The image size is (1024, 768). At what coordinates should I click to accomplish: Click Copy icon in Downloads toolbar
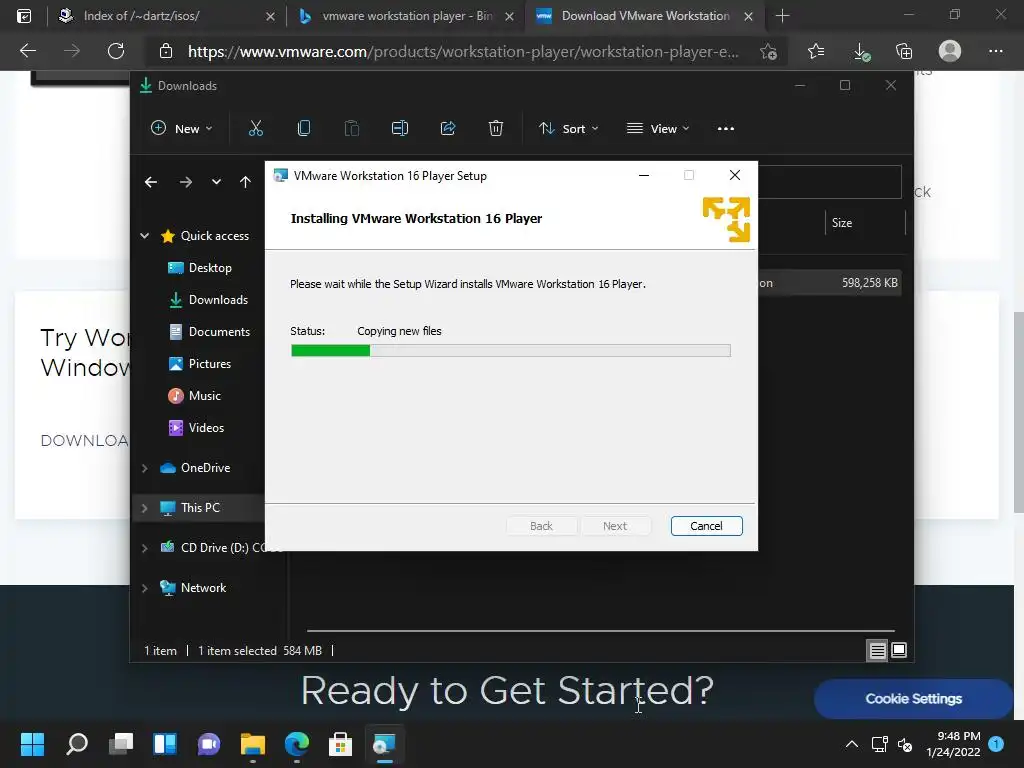pyautogui.click(x=304, y=129)
